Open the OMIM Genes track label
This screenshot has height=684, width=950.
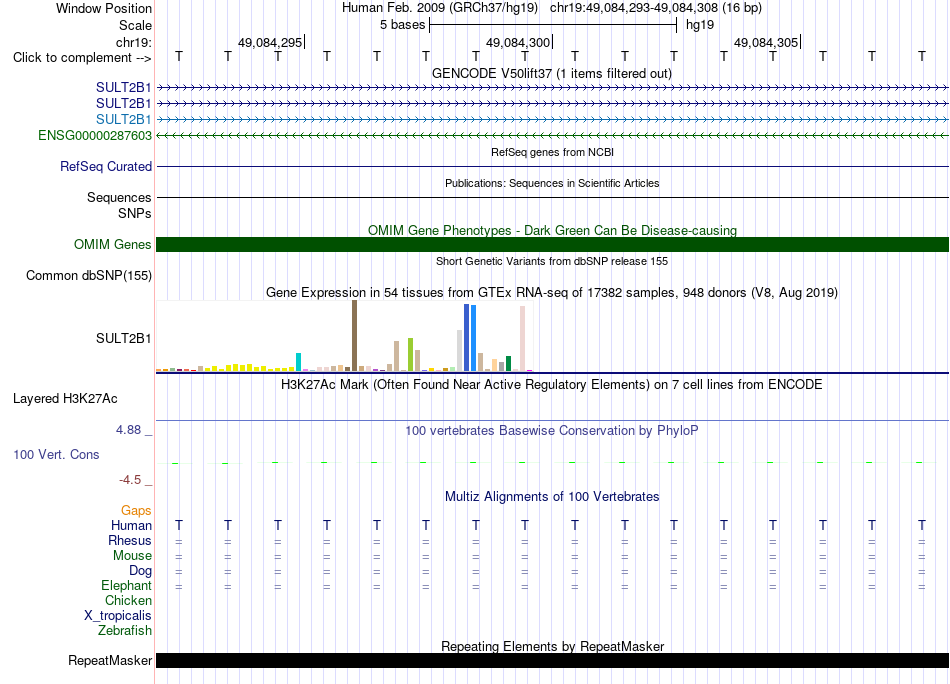(x=113, y=244)
